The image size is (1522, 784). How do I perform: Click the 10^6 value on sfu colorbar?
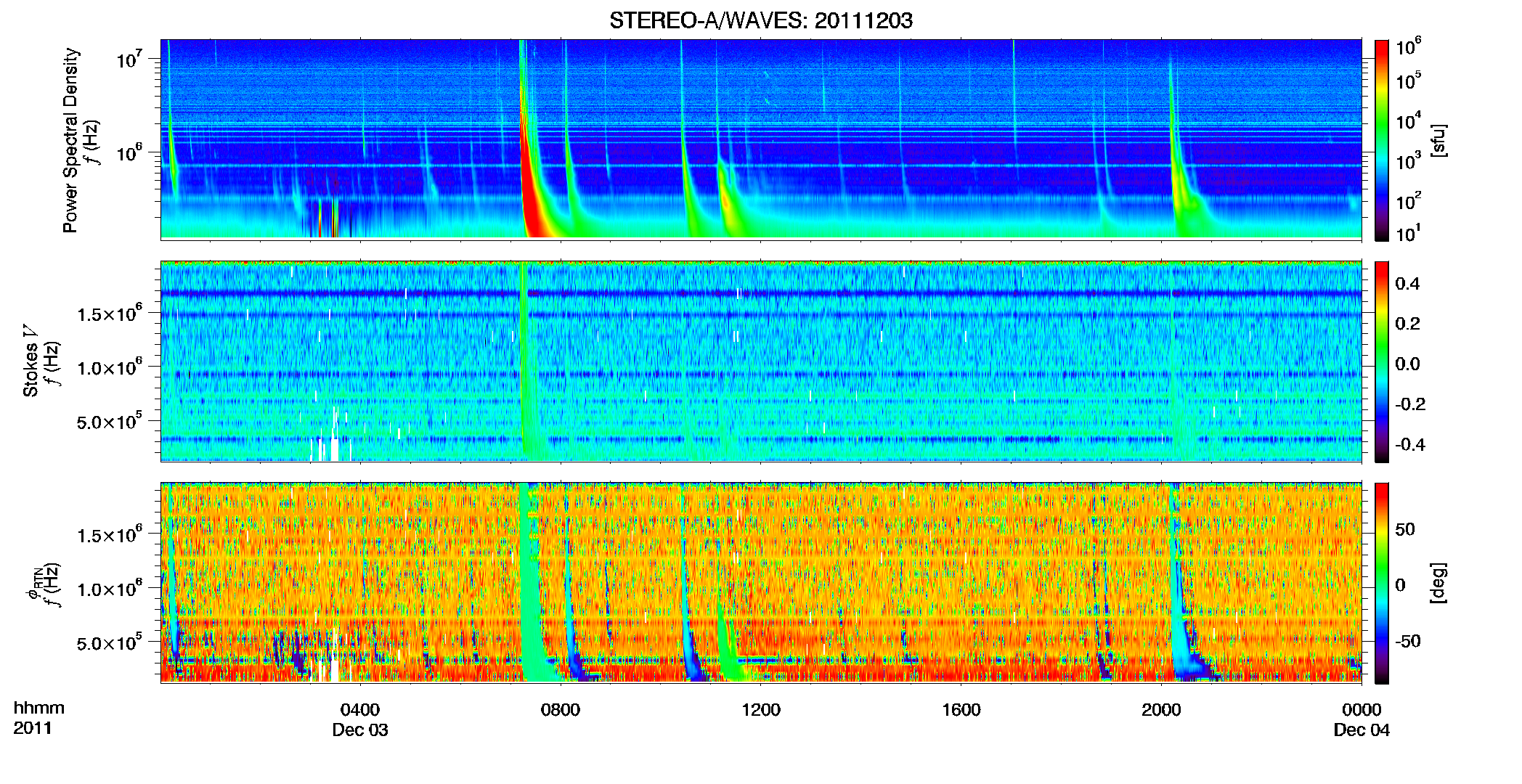coord(1408,46)
